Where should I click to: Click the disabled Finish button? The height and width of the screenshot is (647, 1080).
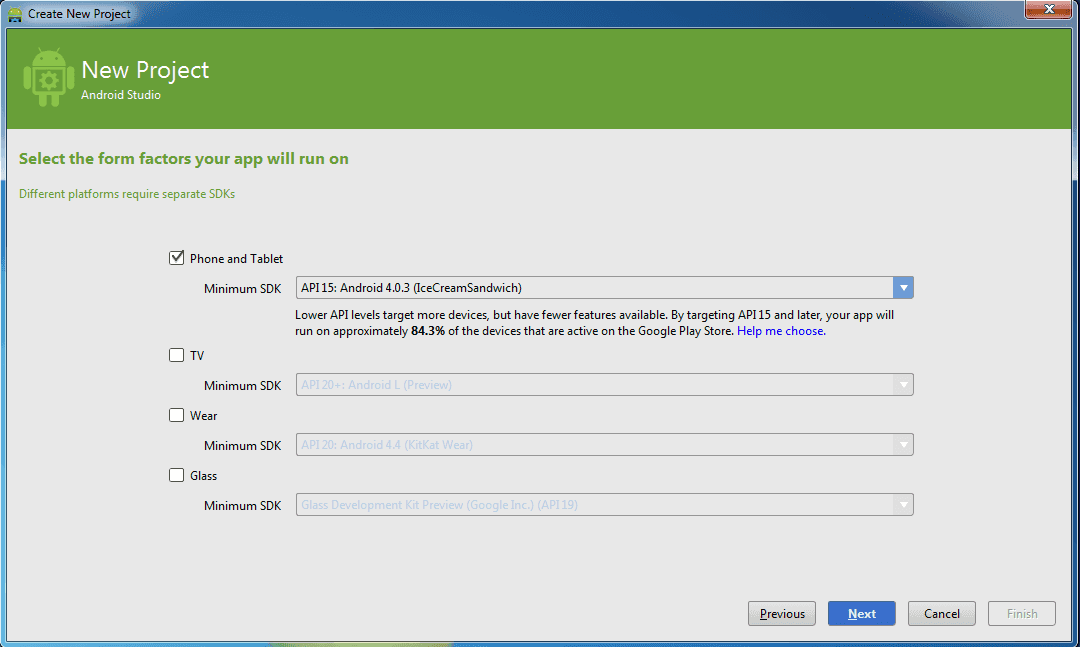[1021, 613]
